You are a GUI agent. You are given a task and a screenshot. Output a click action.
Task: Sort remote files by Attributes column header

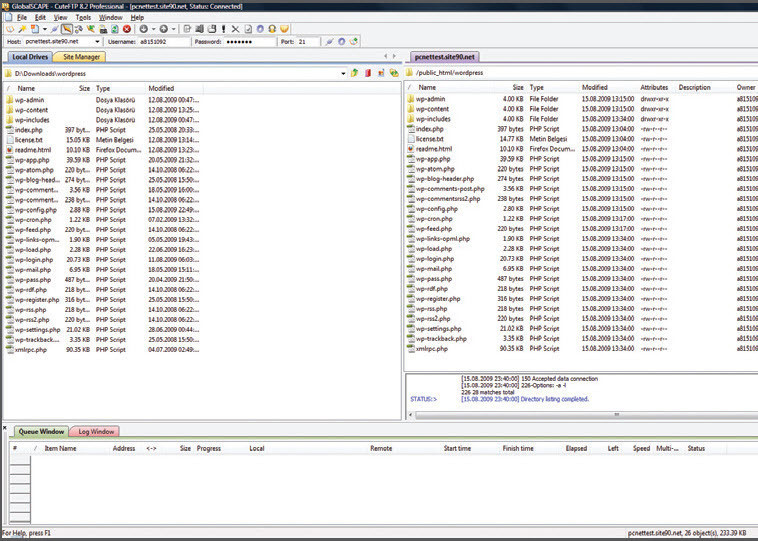click(x=654, y=88)
